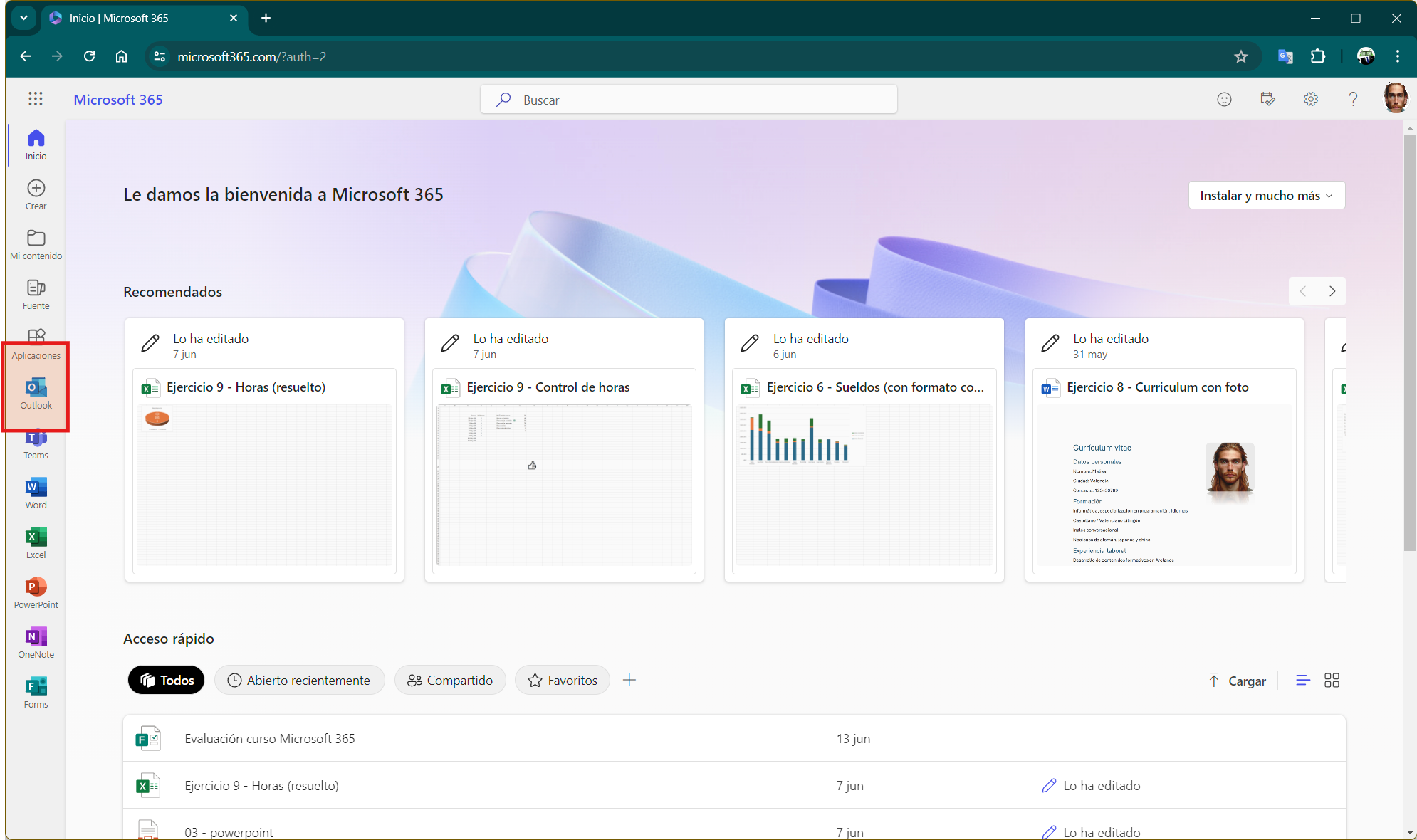This screenshot has height=840, width=1417.
Task: View site information icon in address bar
Action: pyautogui.click(x=160, y=56)
